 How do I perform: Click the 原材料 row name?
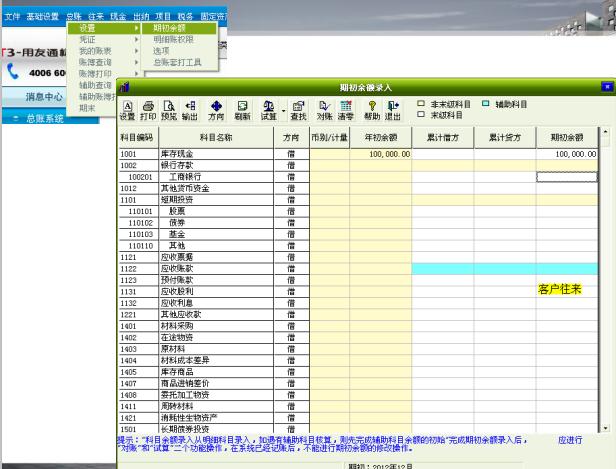pos(173,349)
